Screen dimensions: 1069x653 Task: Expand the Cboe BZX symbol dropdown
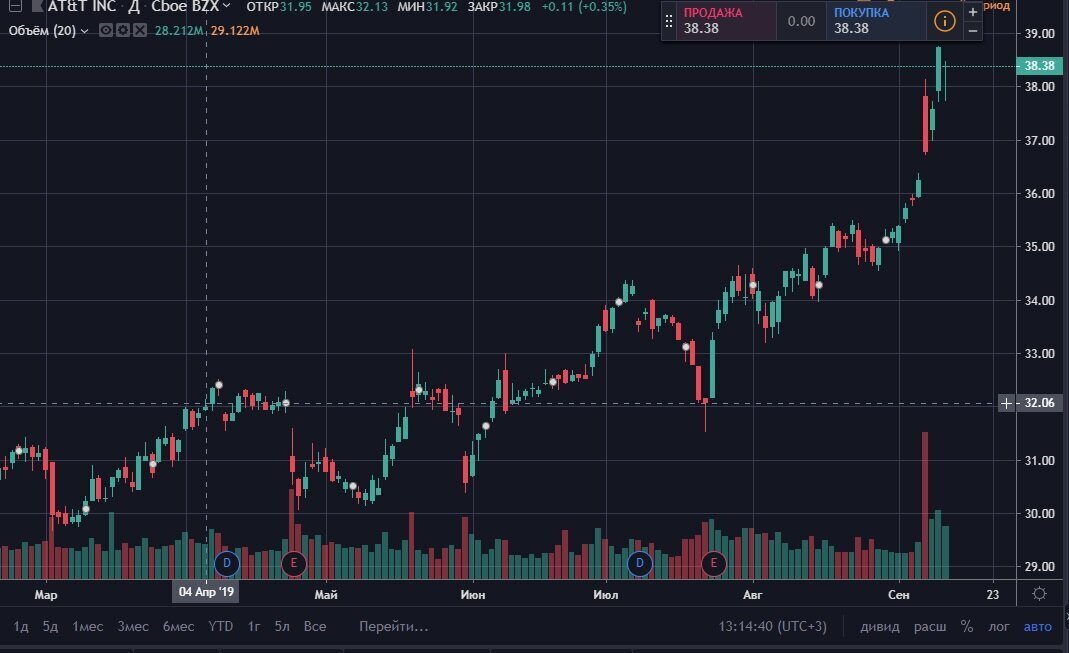coord(227,7)
